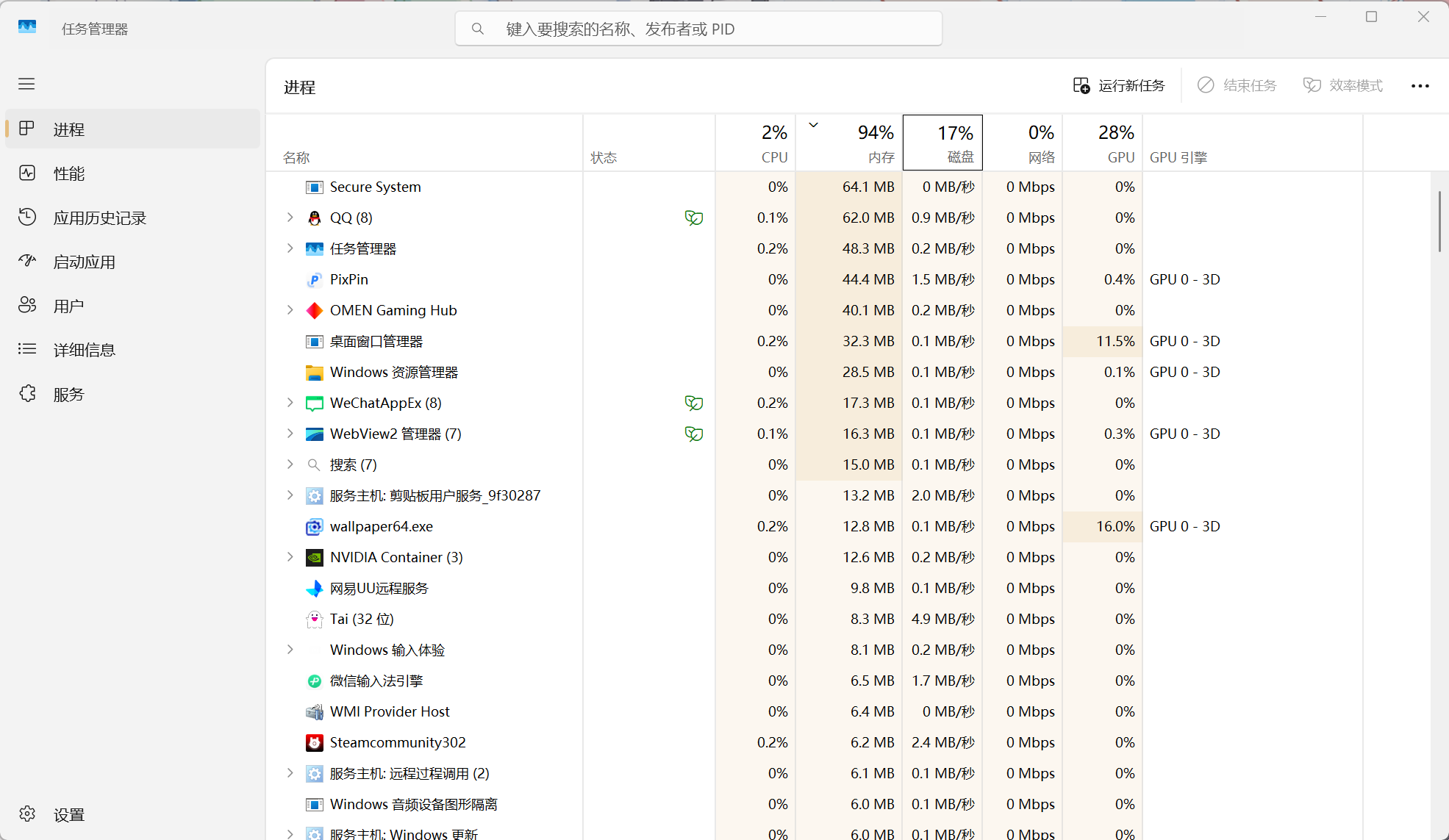Click the process search input field
This screenshot has height=840, width=1449.
pyautogui.click(x=699, y=29)
